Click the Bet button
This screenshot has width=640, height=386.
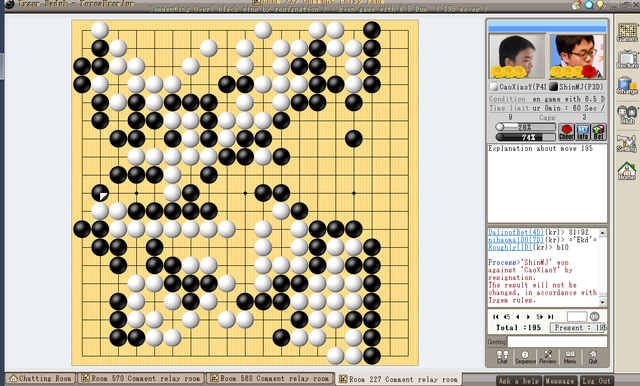(598, 132)
